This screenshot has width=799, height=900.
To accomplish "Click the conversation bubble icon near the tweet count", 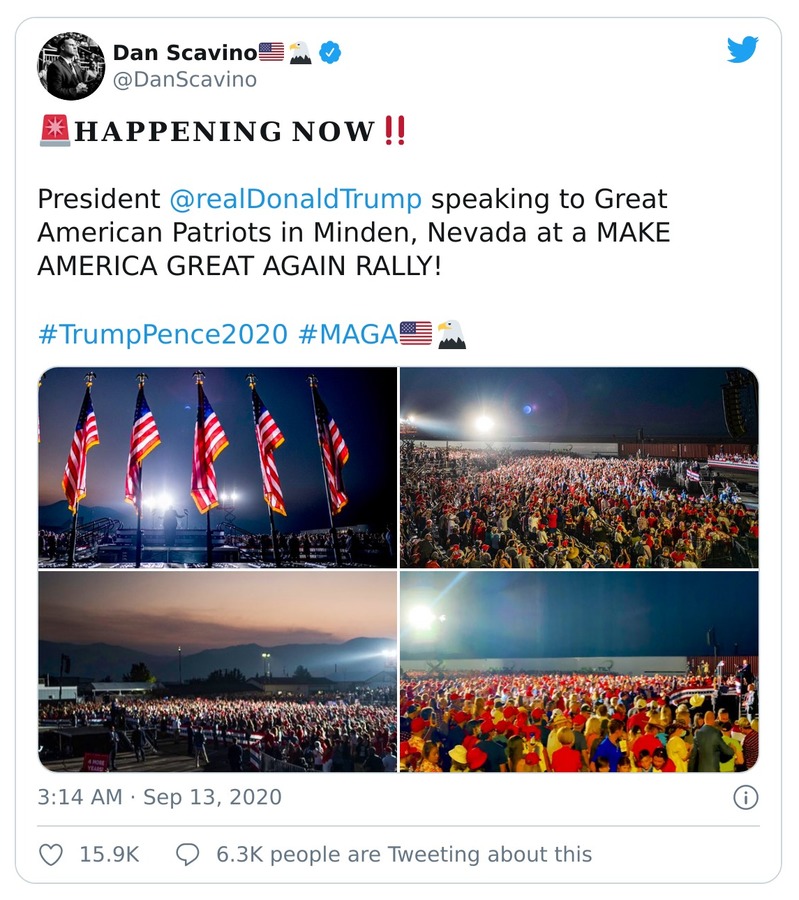I will (187, 853).
